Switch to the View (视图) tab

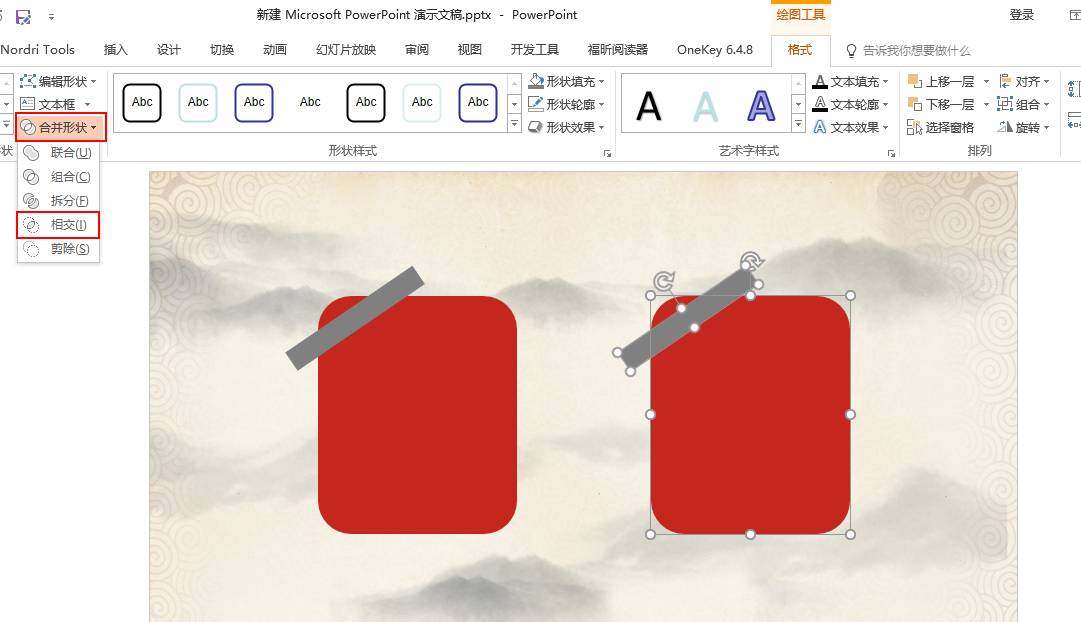pyautogui.click(x=469, y=50)
